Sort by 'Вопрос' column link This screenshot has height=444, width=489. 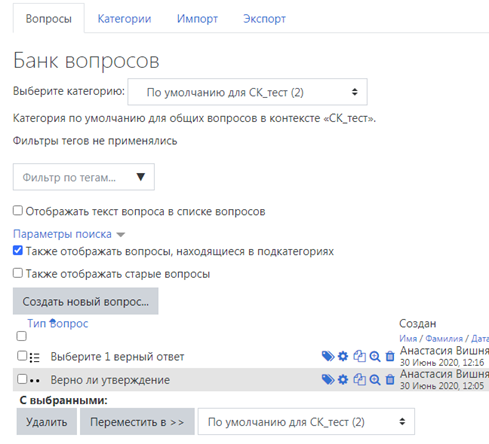[x=69, y=323]
